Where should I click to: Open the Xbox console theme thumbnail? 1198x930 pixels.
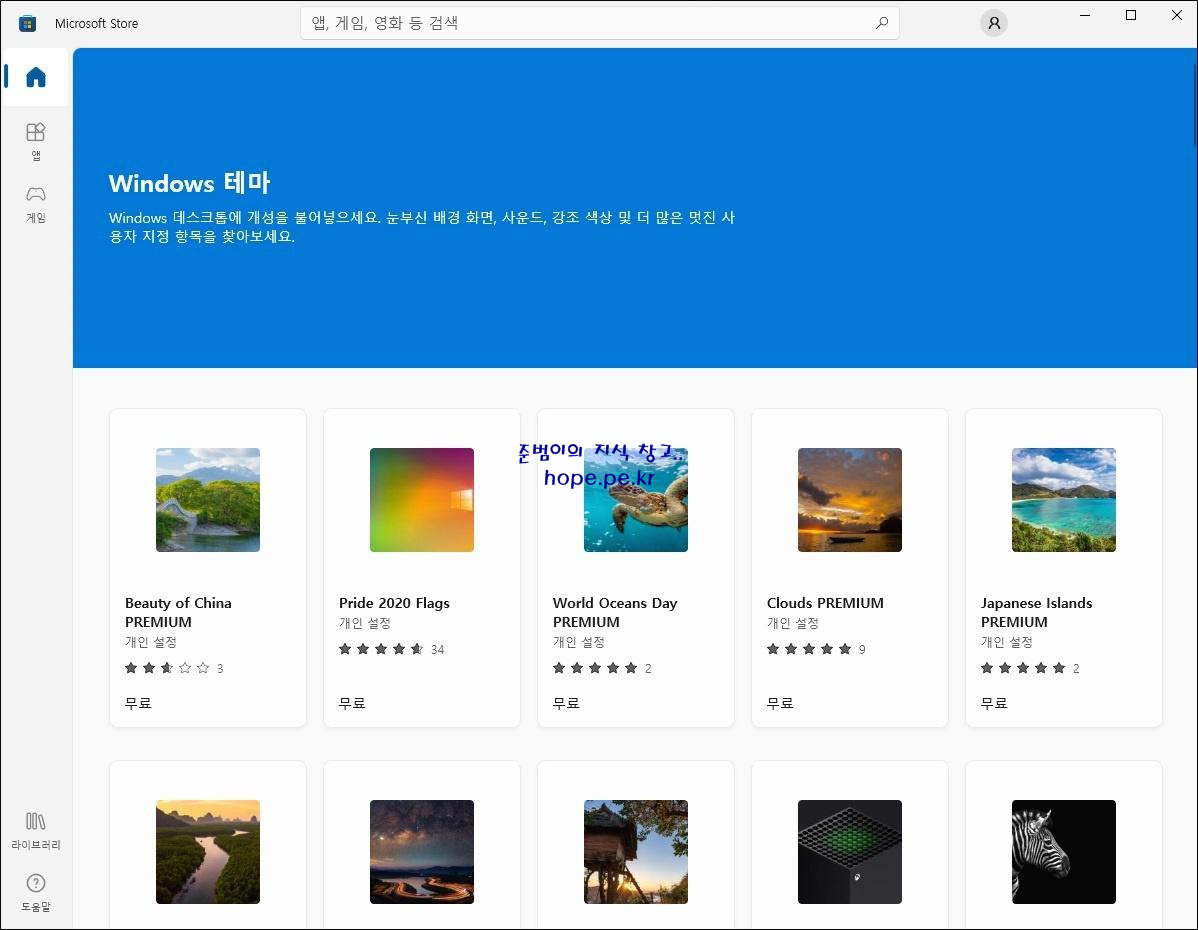coord(850,852)
